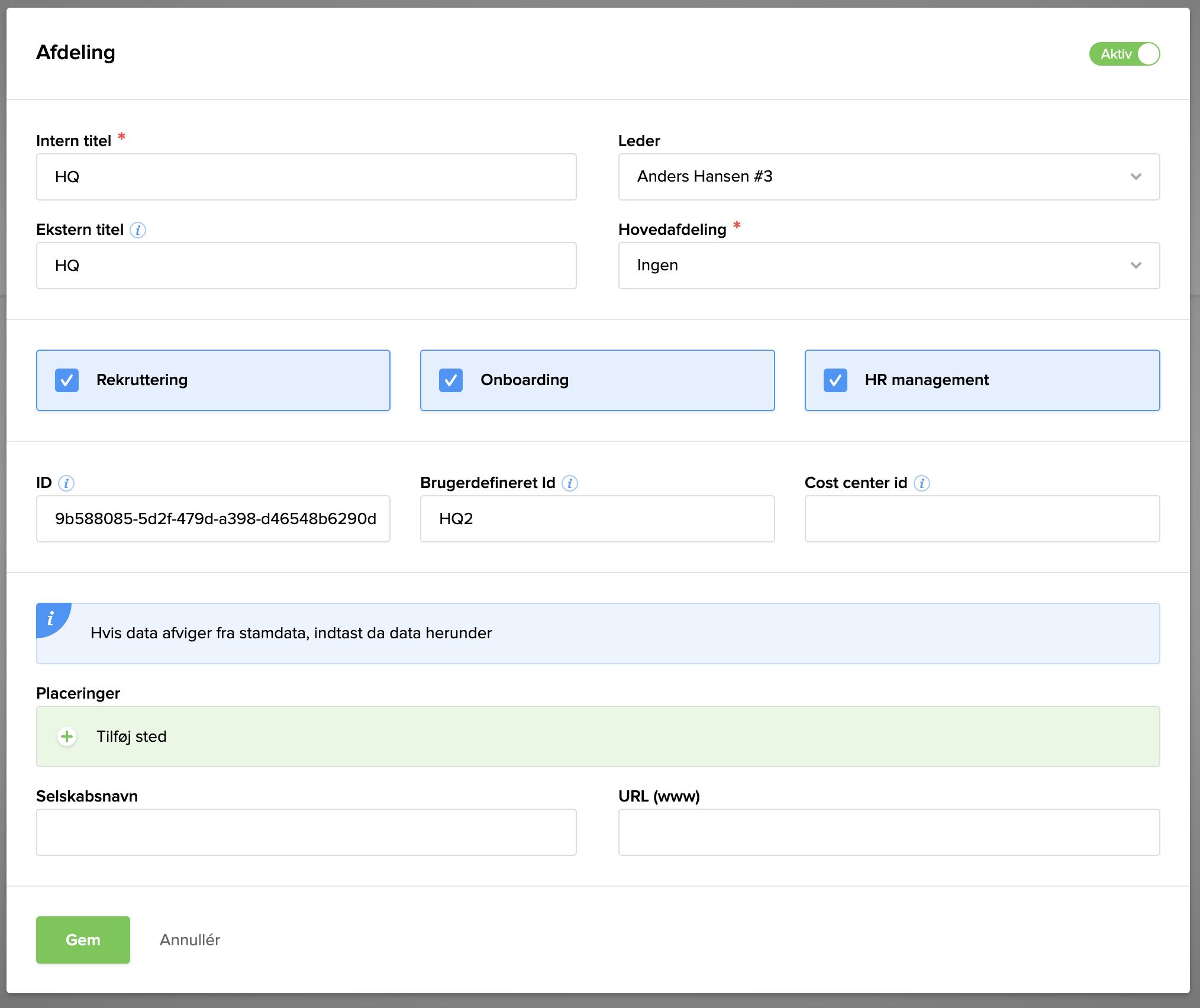Expand the Hovedafdeling dropdown arrow
Viewport: 1200px width, 1008px height.
1136,266
